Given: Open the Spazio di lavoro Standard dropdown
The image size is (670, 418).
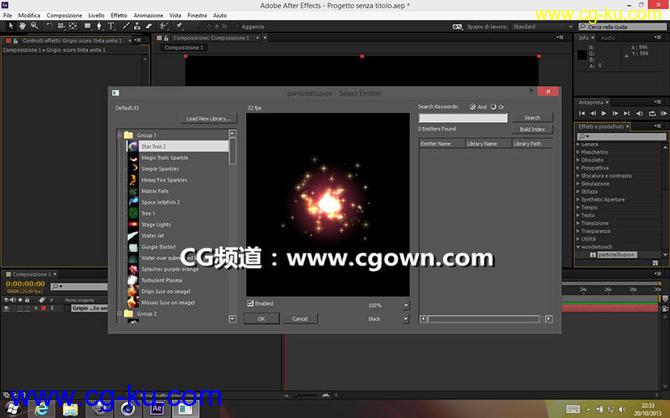Looking at the screenshot, I should click(x=543, y=26).
